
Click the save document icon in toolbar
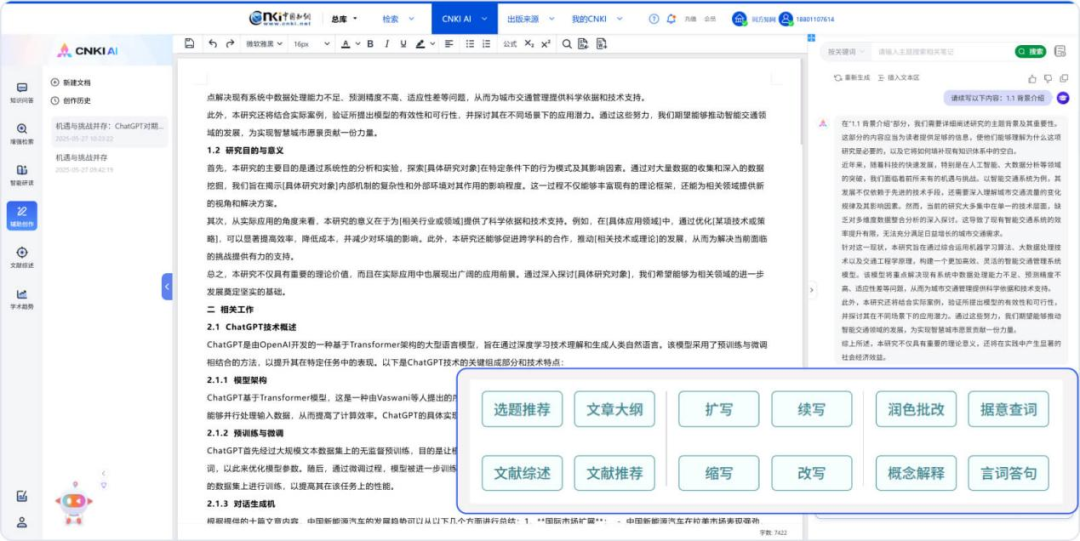[x=190, y=44]
